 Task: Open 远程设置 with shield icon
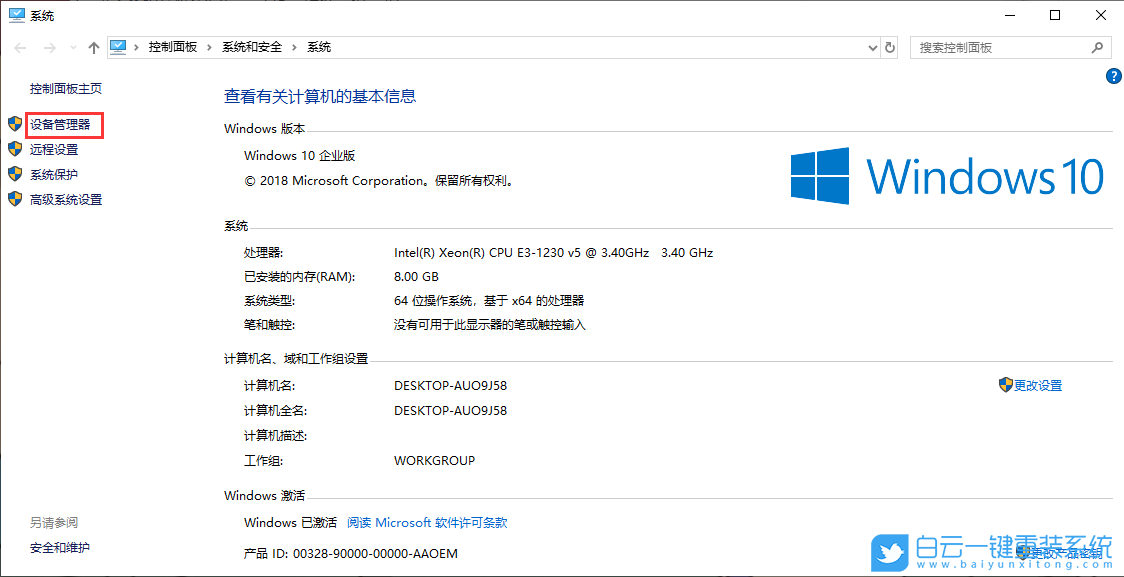click(x=56, y=149)
